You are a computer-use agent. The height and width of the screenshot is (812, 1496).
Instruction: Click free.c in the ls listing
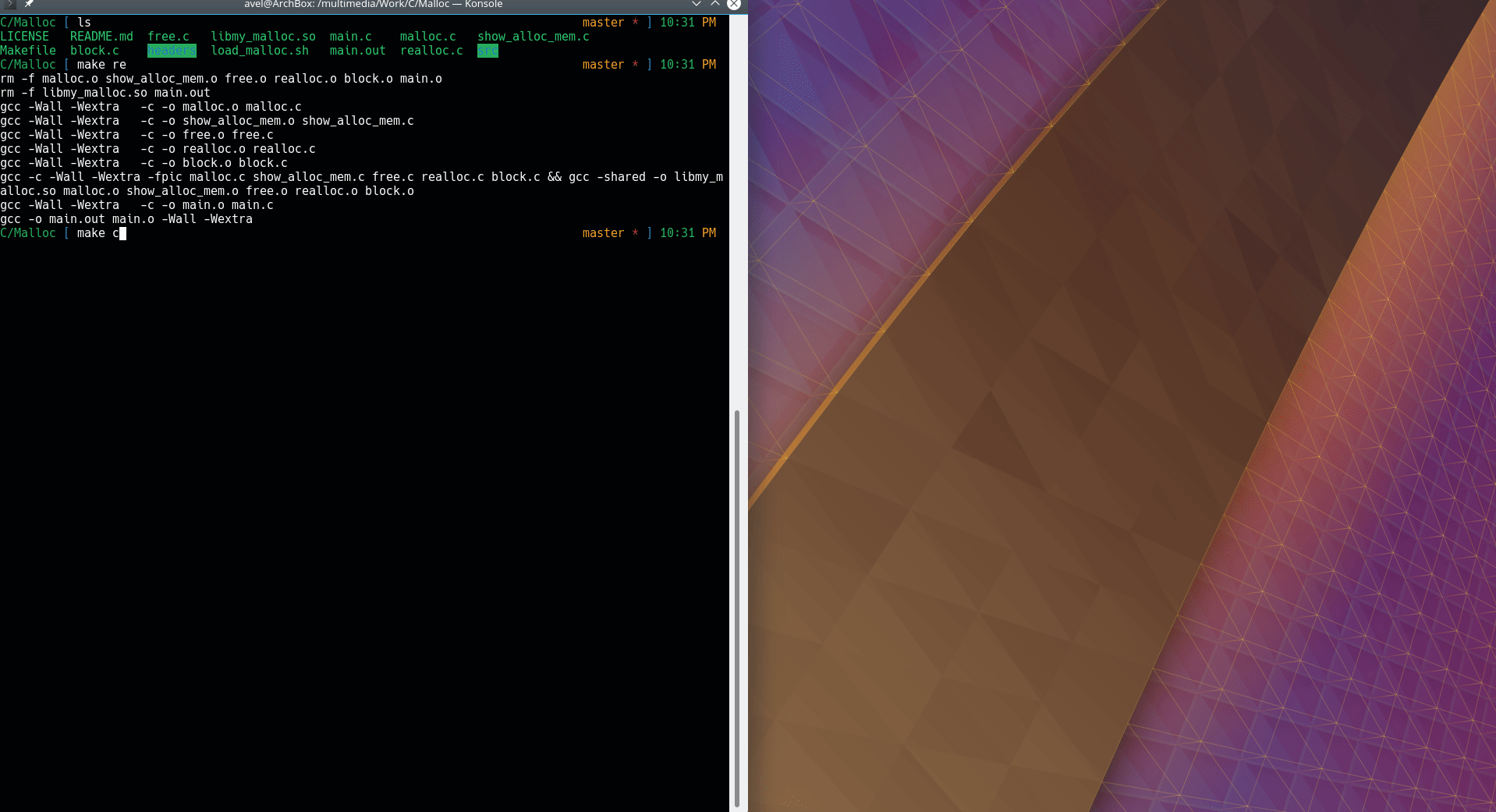click(168, 37)
